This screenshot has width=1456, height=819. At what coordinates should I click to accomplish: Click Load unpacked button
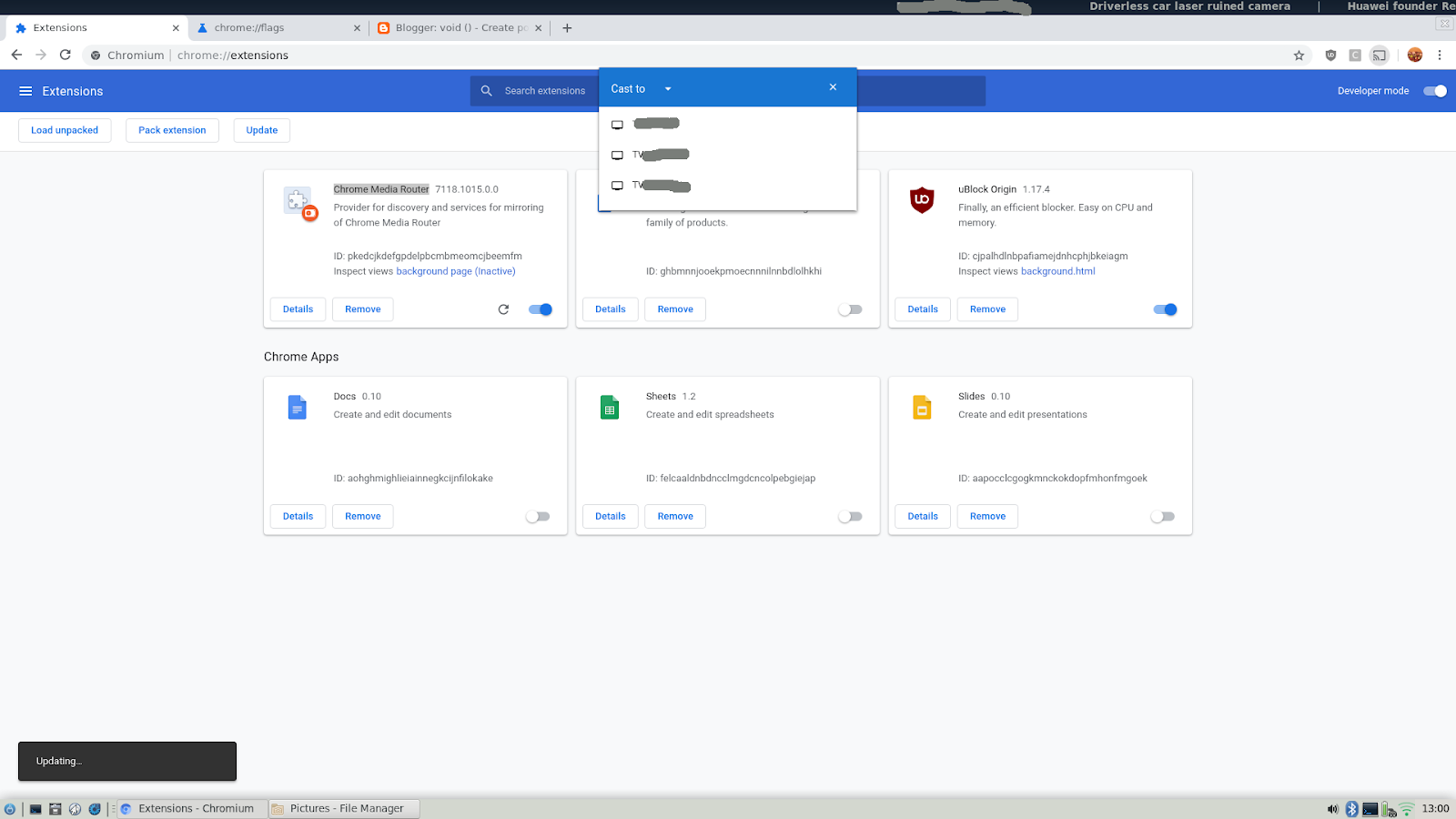pos(65,130)
